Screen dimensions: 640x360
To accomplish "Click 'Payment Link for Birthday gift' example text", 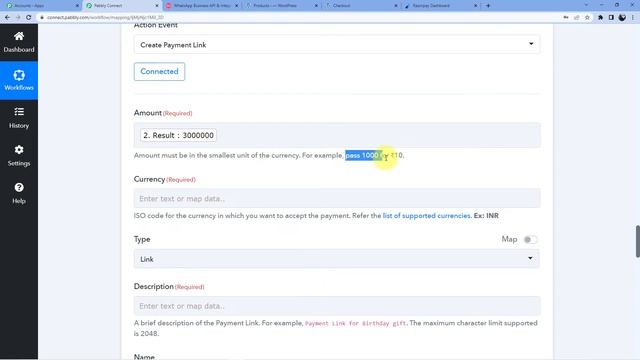I will tap(356, 323).
